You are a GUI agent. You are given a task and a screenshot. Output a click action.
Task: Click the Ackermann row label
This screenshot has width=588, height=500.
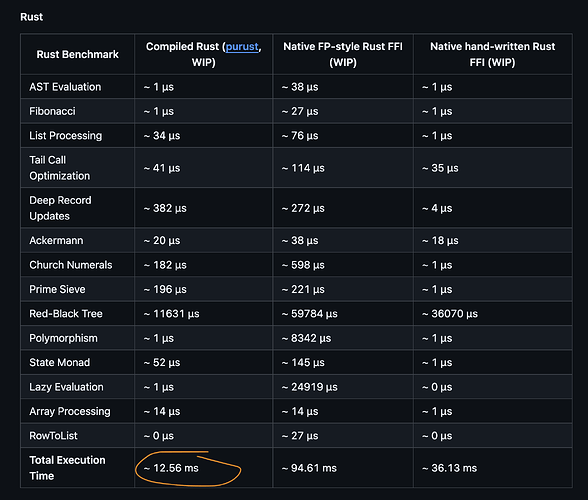click(56, 240)
